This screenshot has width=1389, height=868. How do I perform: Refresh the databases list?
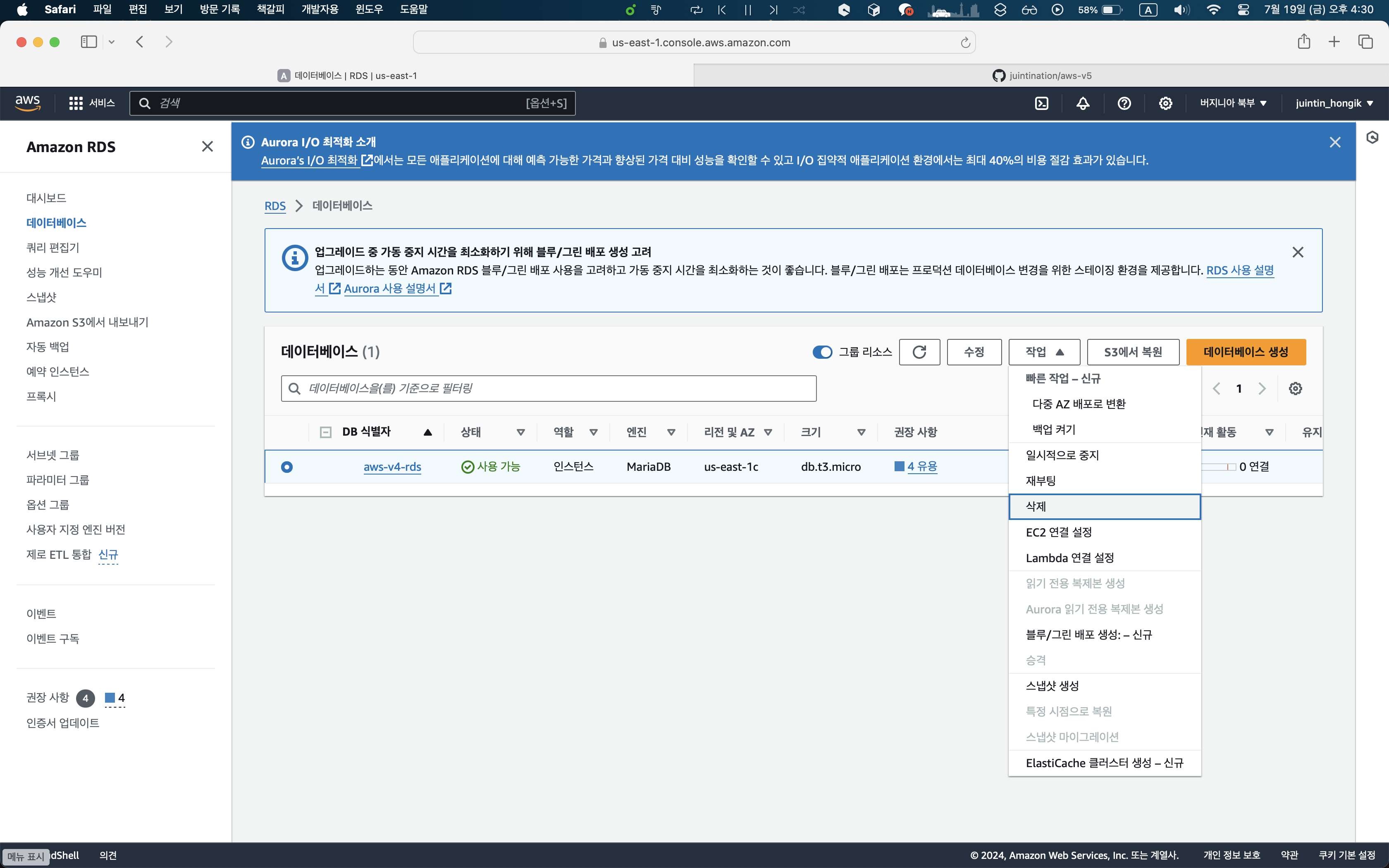(x=919, y=352)
